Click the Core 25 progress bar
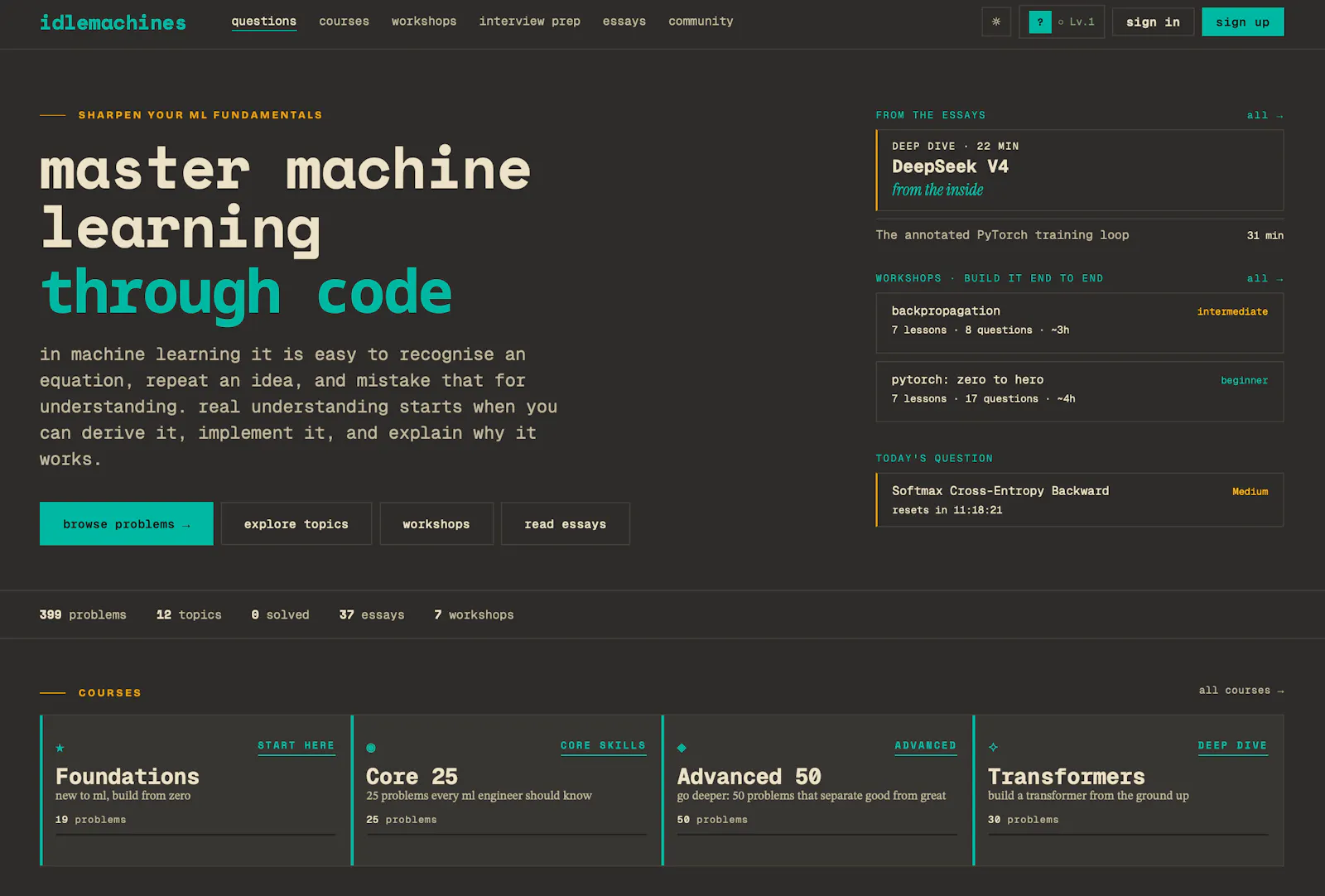The height and width of the screenshot is (896, 1325). click(x=506, y=835)
